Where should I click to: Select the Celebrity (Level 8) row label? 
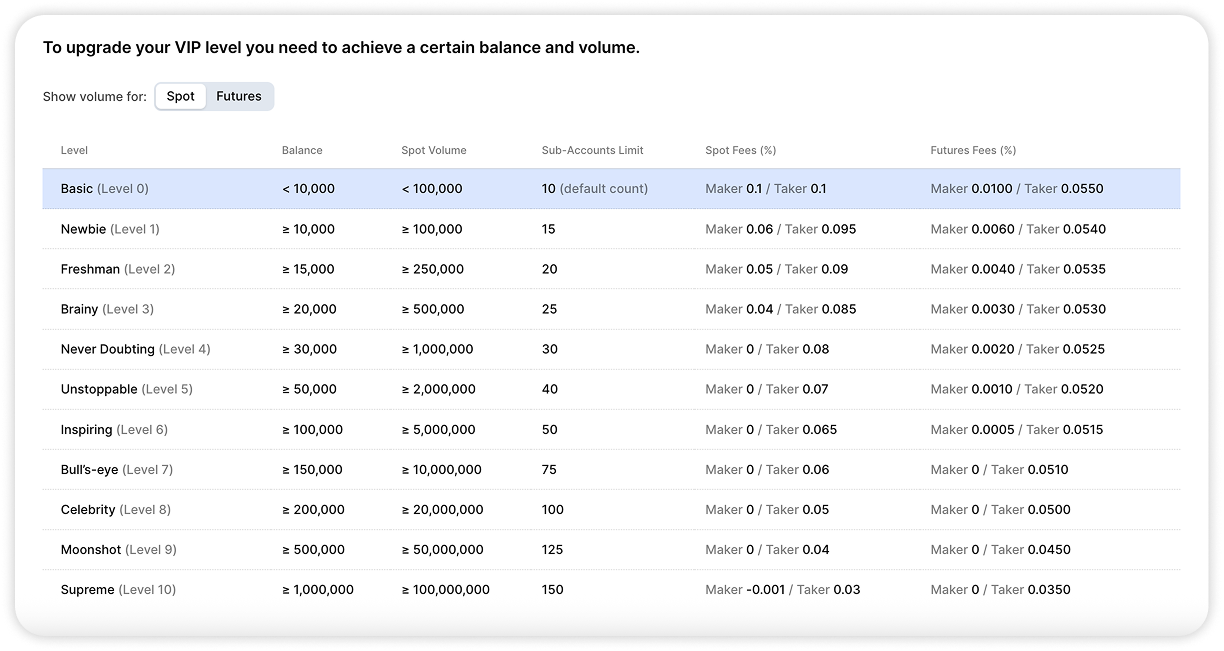click(x=116, y=509)
